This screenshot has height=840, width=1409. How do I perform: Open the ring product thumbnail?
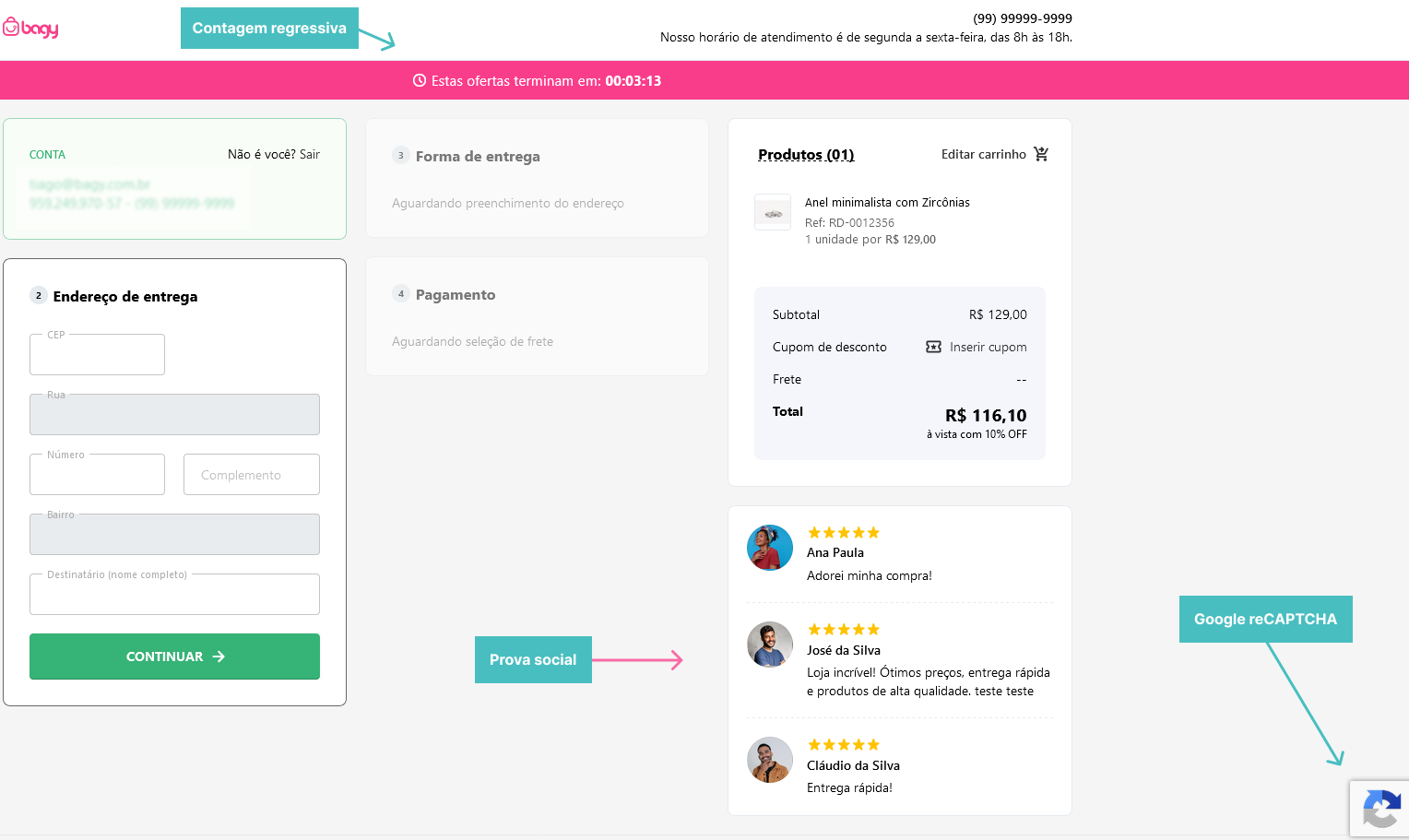coord(773,212)
